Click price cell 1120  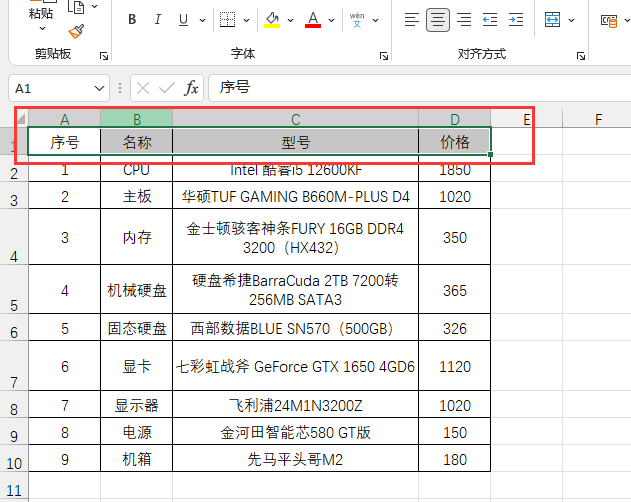[454, 366]
